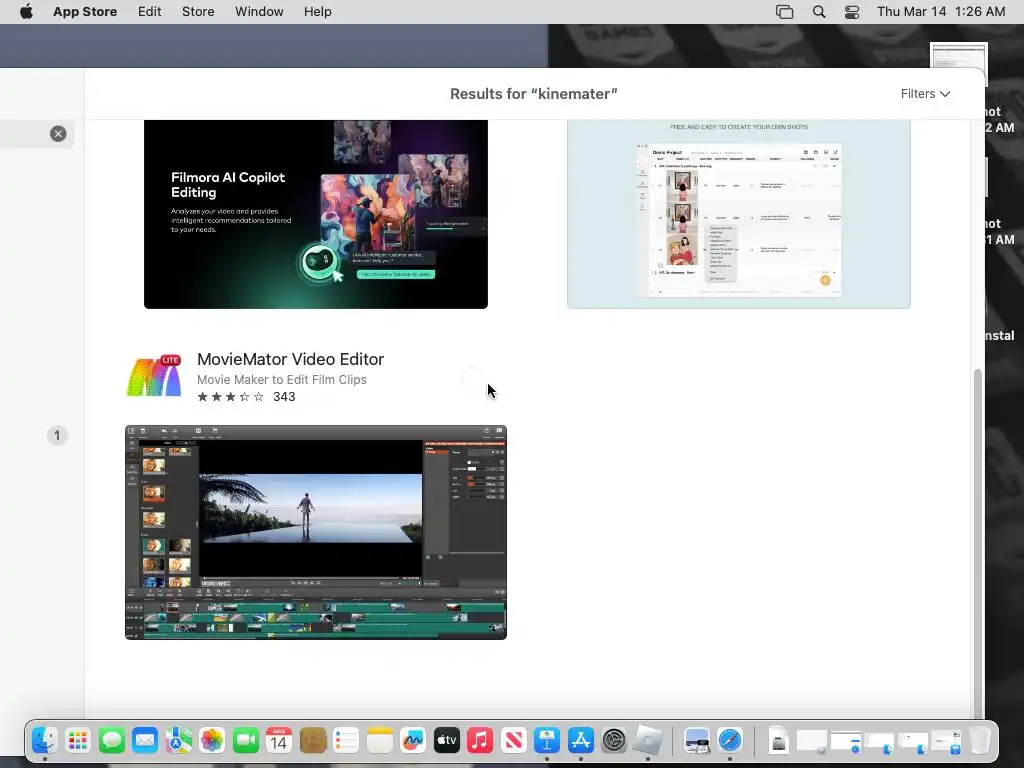Click the vertical scrollbar of results
The image size is (1024, 768).
click(977, 542)
